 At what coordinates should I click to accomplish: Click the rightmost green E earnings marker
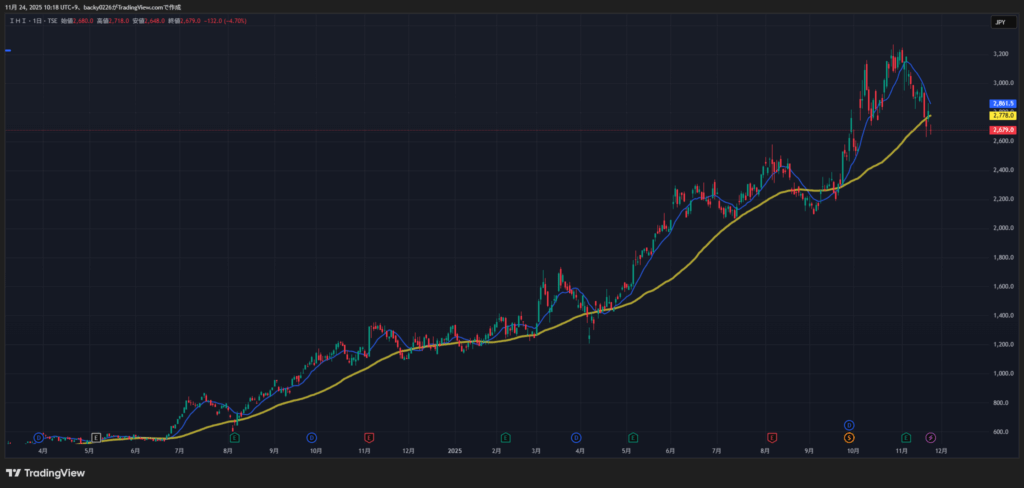click(906, 437)
